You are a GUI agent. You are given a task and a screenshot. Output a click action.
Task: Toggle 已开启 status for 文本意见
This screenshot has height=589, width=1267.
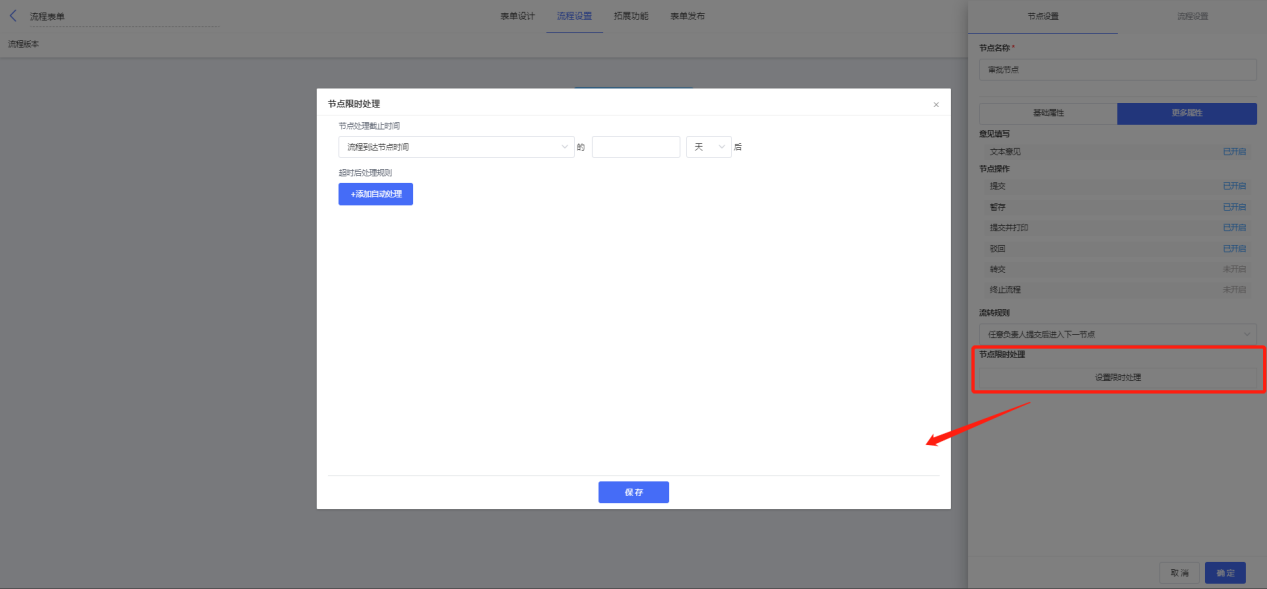(x=1234, y=152)
